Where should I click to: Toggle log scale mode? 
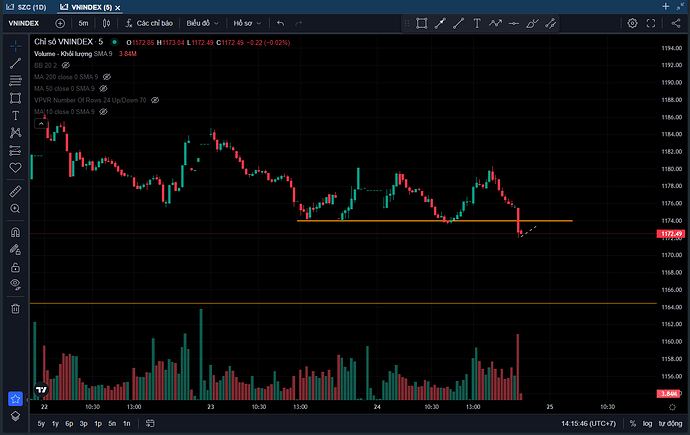[647, 424]
